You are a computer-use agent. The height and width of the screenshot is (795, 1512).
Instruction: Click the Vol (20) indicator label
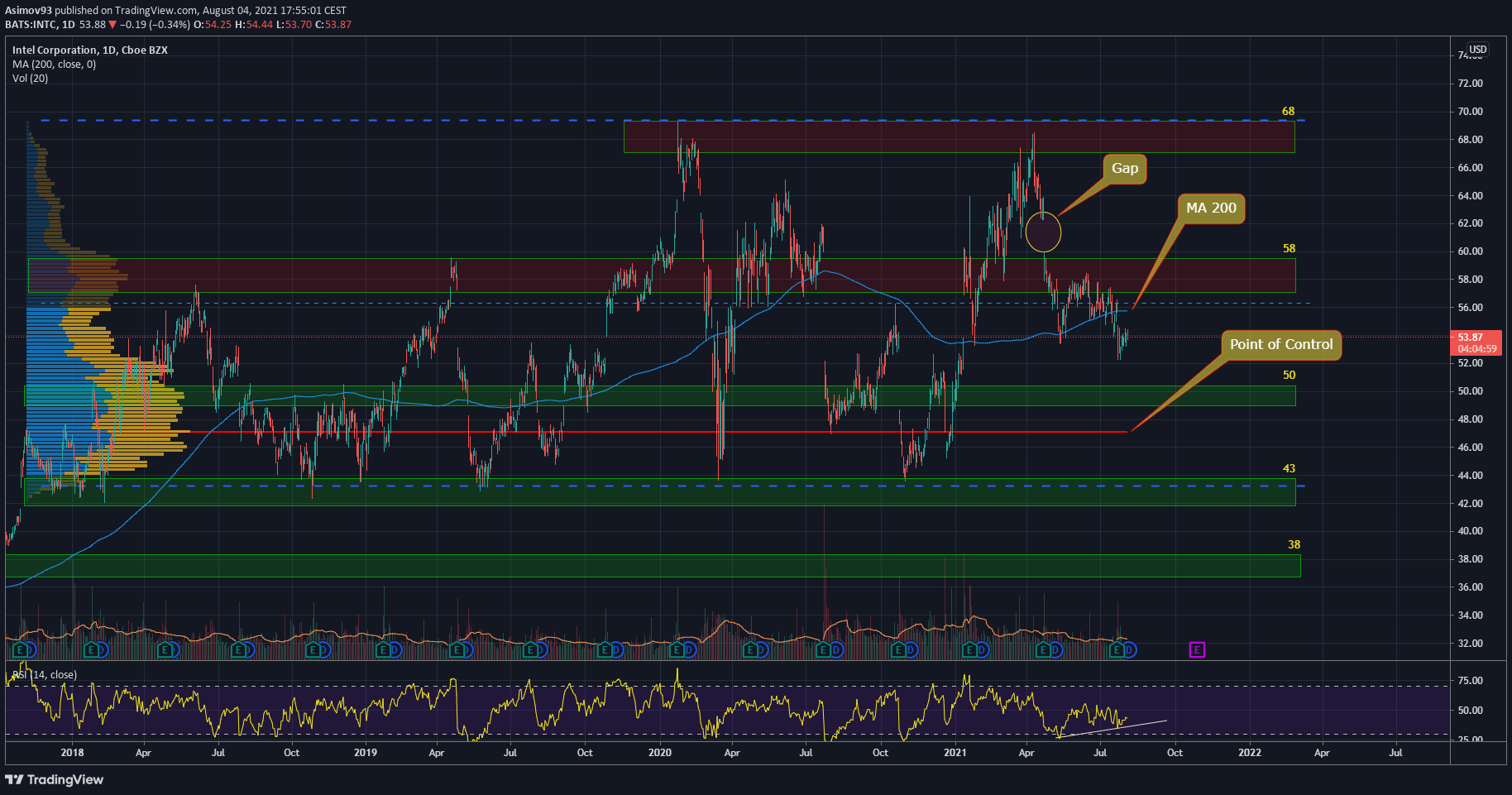tap(31, 79)
